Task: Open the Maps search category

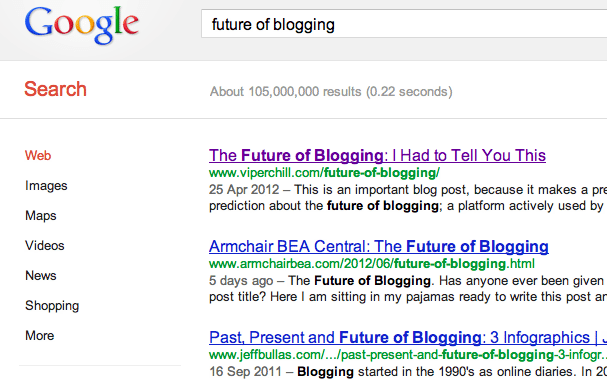Action: click(41, 216)
